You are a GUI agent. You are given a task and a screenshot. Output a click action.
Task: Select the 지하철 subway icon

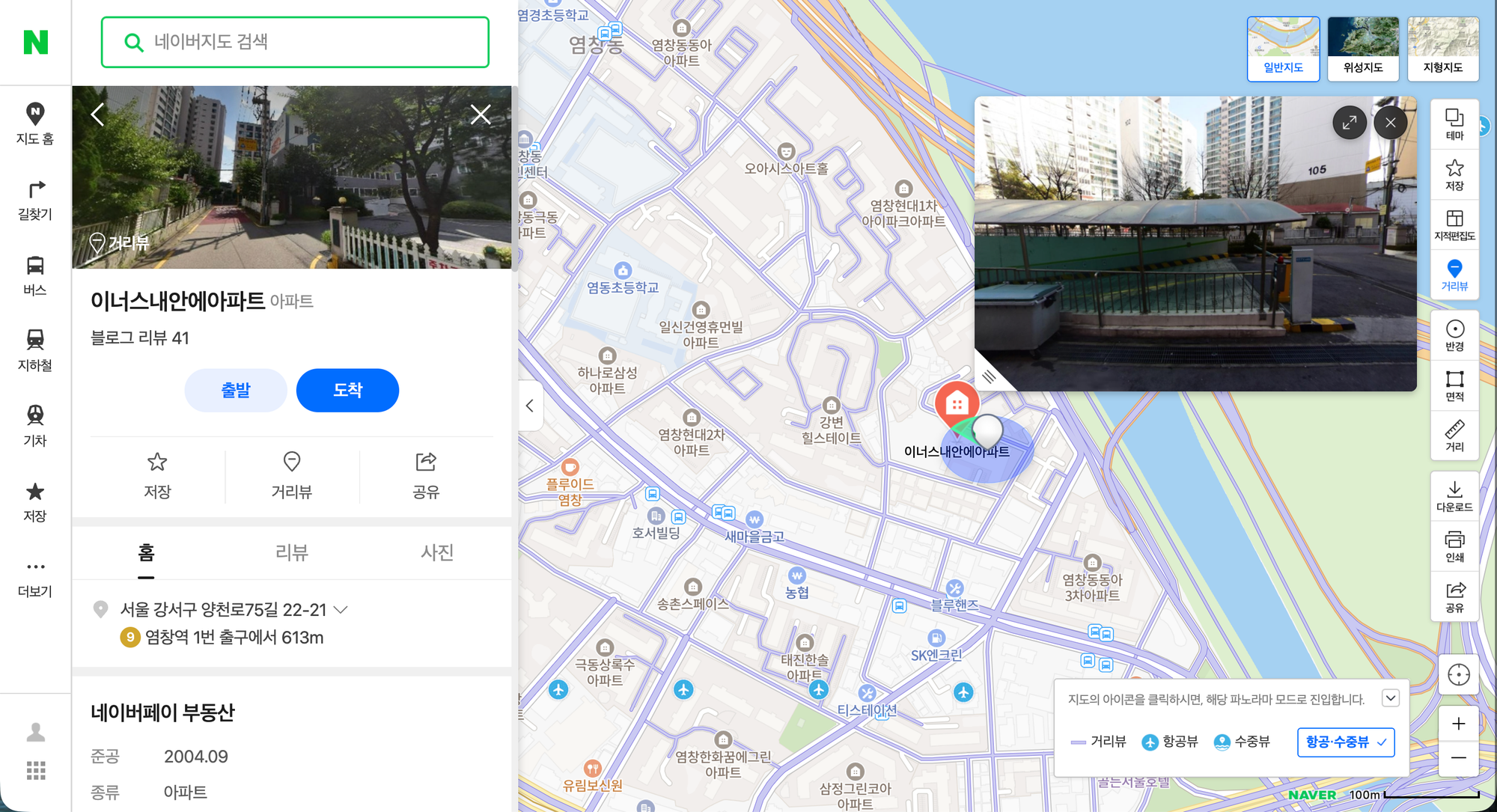coord(35,349)
